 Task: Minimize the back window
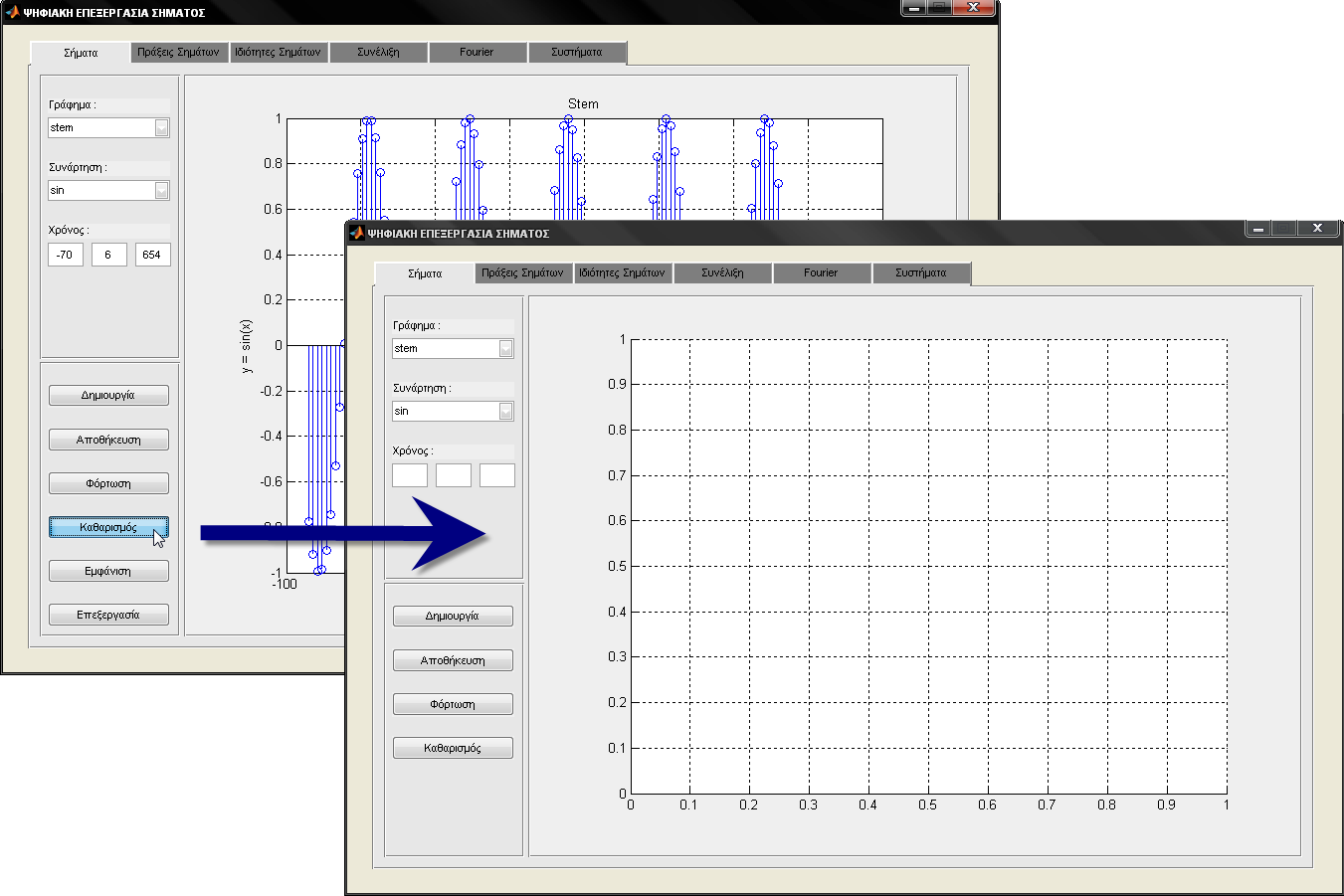pos(914,7)
